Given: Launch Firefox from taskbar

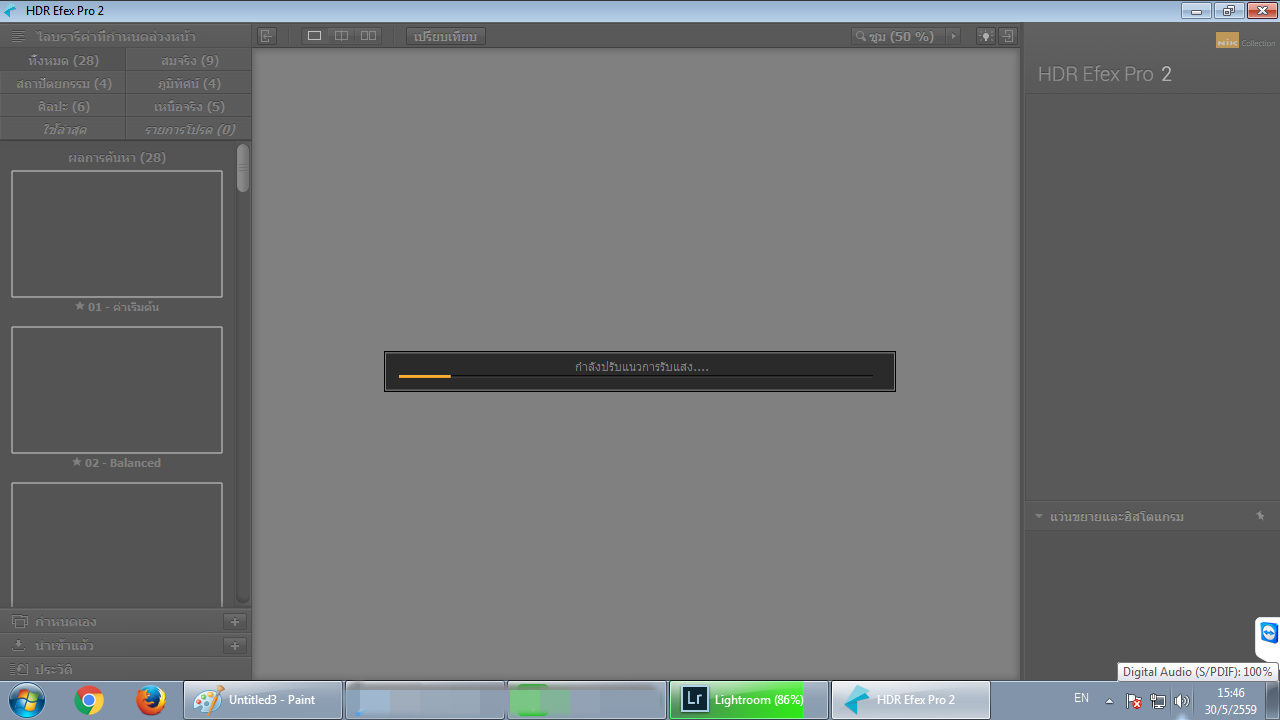Looking at the screenshot, I should tap(151, 700).
